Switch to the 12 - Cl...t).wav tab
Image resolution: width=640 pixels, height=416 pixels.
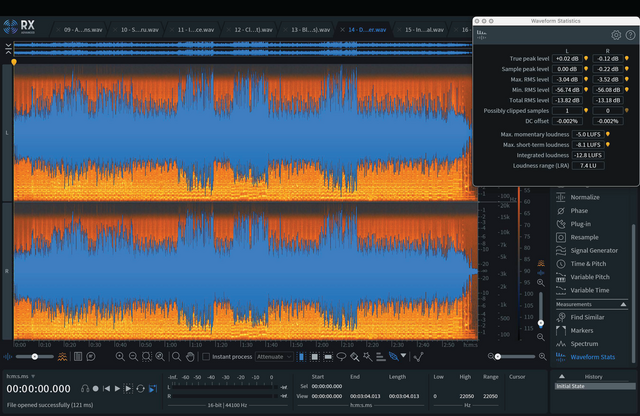(255, 30)
